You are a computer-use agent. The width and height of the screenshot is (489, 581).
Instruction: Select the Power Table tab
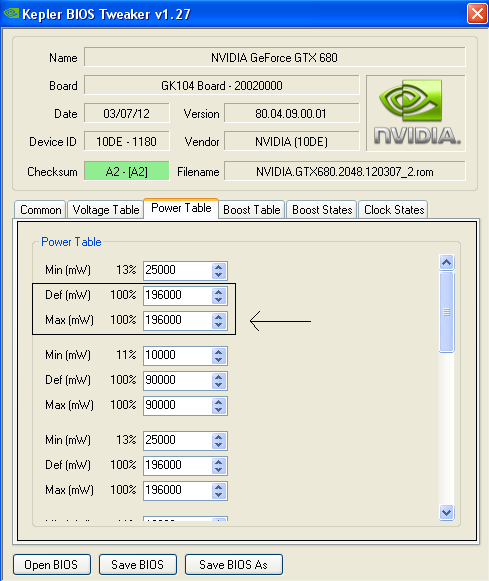click(181, 208)
